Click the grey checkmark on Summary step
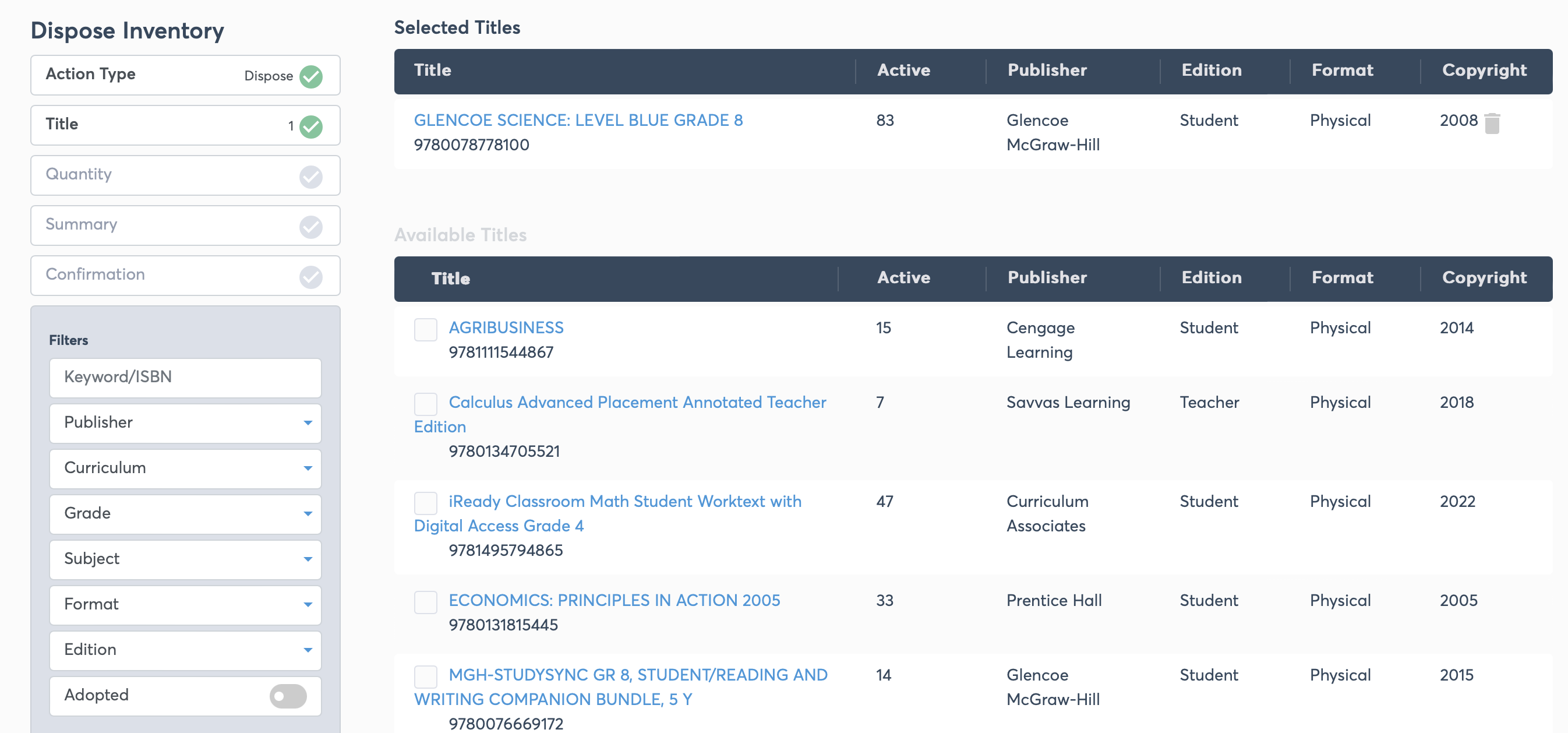1568x733 pixels. coord(311,227)
